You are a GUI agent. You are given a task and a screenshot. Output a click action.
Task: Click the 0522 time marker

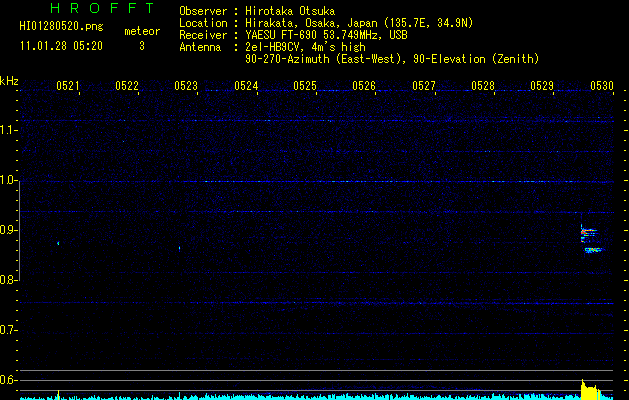click(x=127, y=86)
